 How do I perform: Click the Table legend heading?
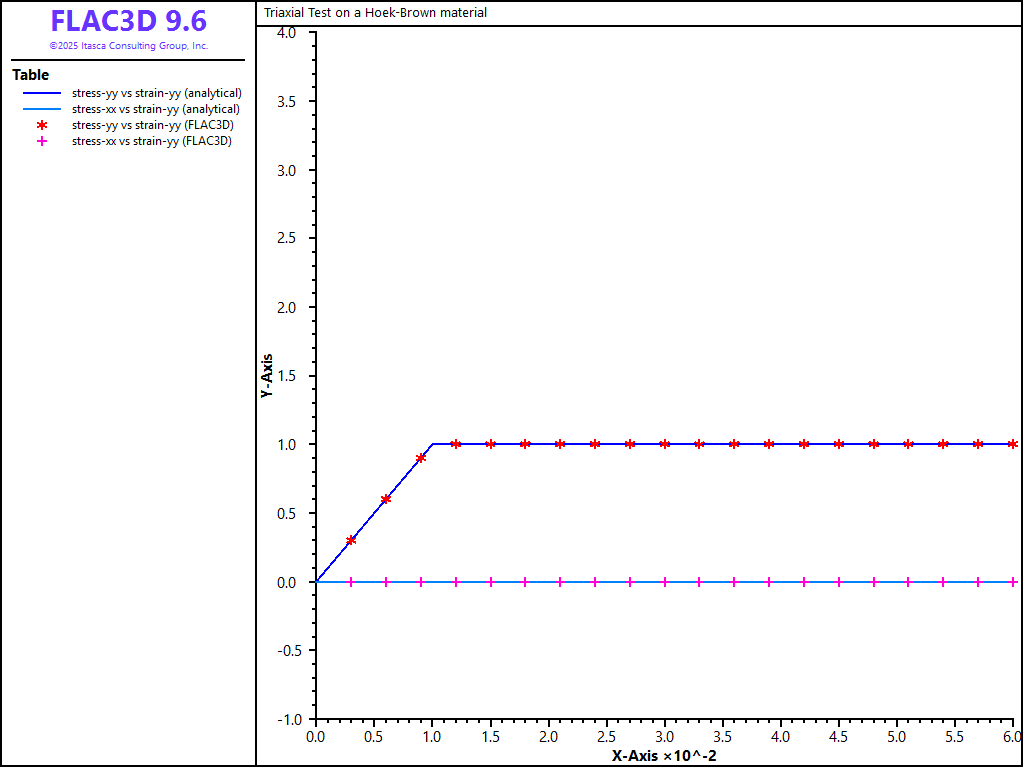pyautogui.click(x=30, y=75)
